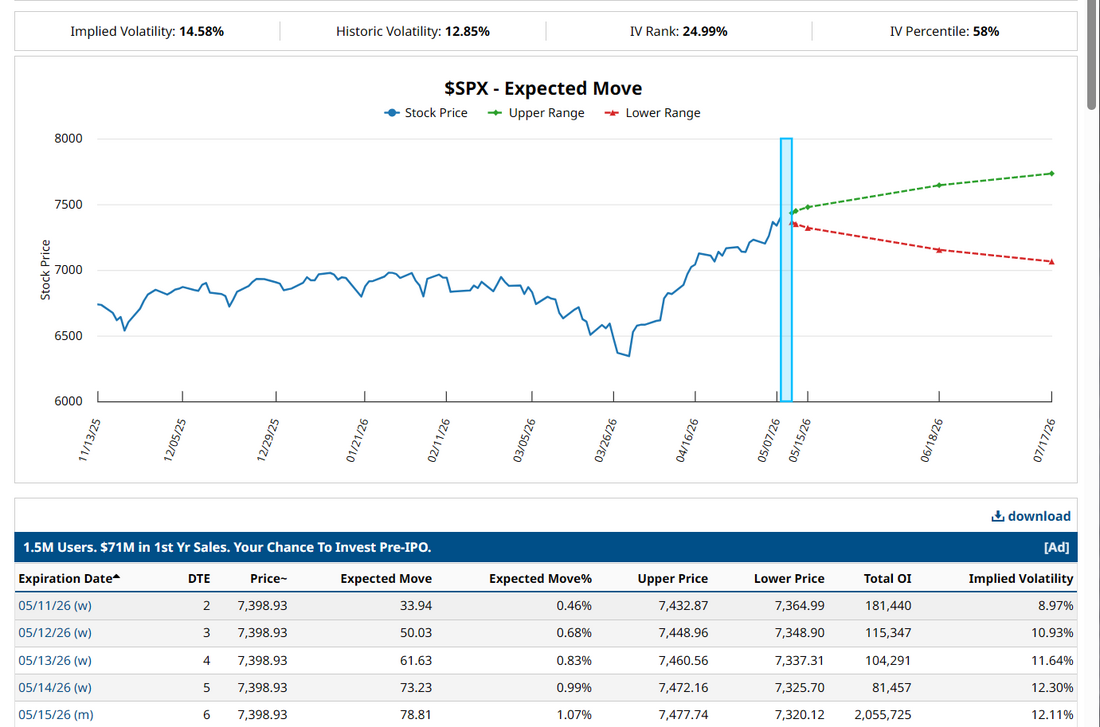The width and height of the screenshot is (1100, 727).
Task: Click the page vertical scrollbar thumb
Action: tap(1092, 55)
